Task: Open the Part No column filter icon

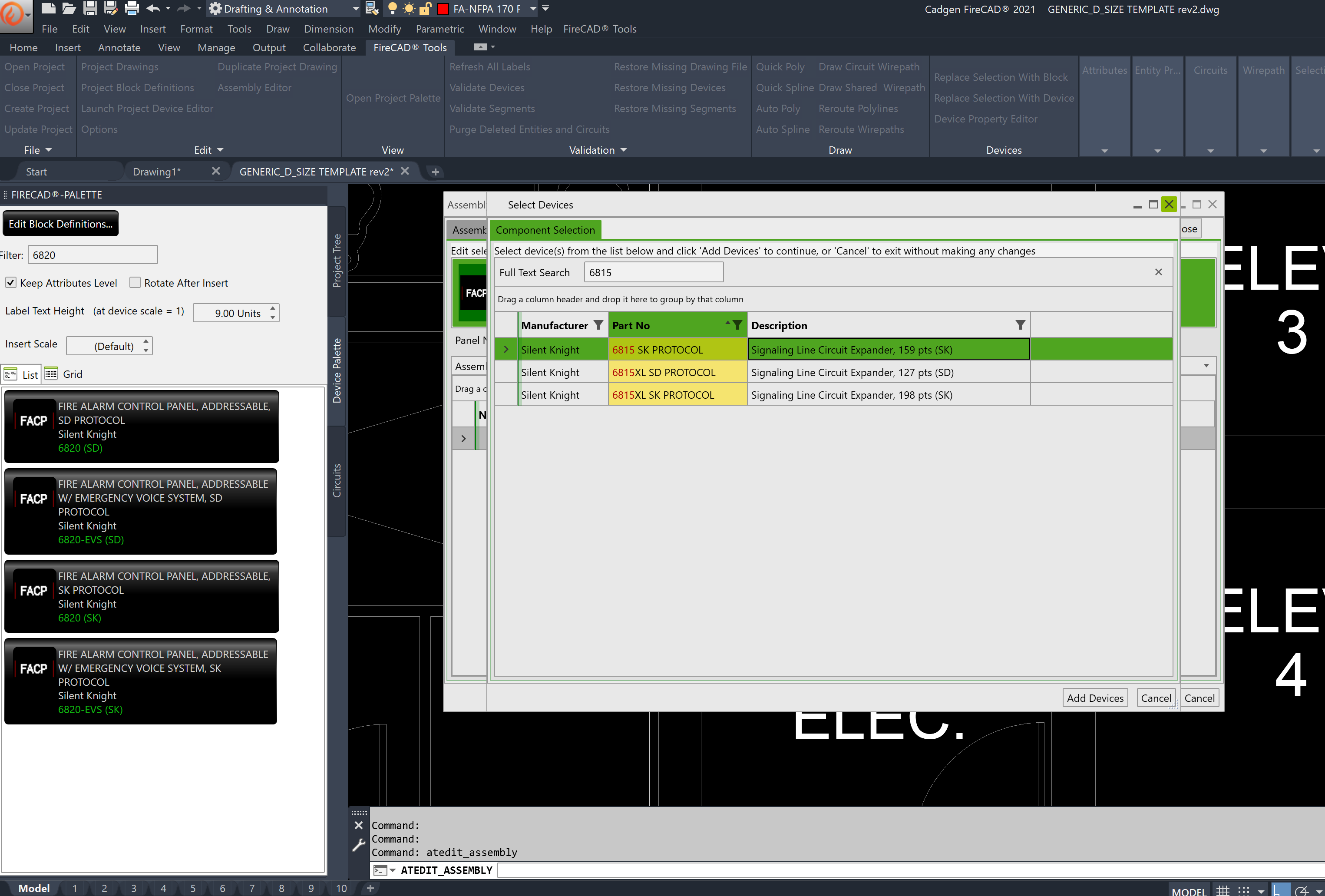Action: 737,325
